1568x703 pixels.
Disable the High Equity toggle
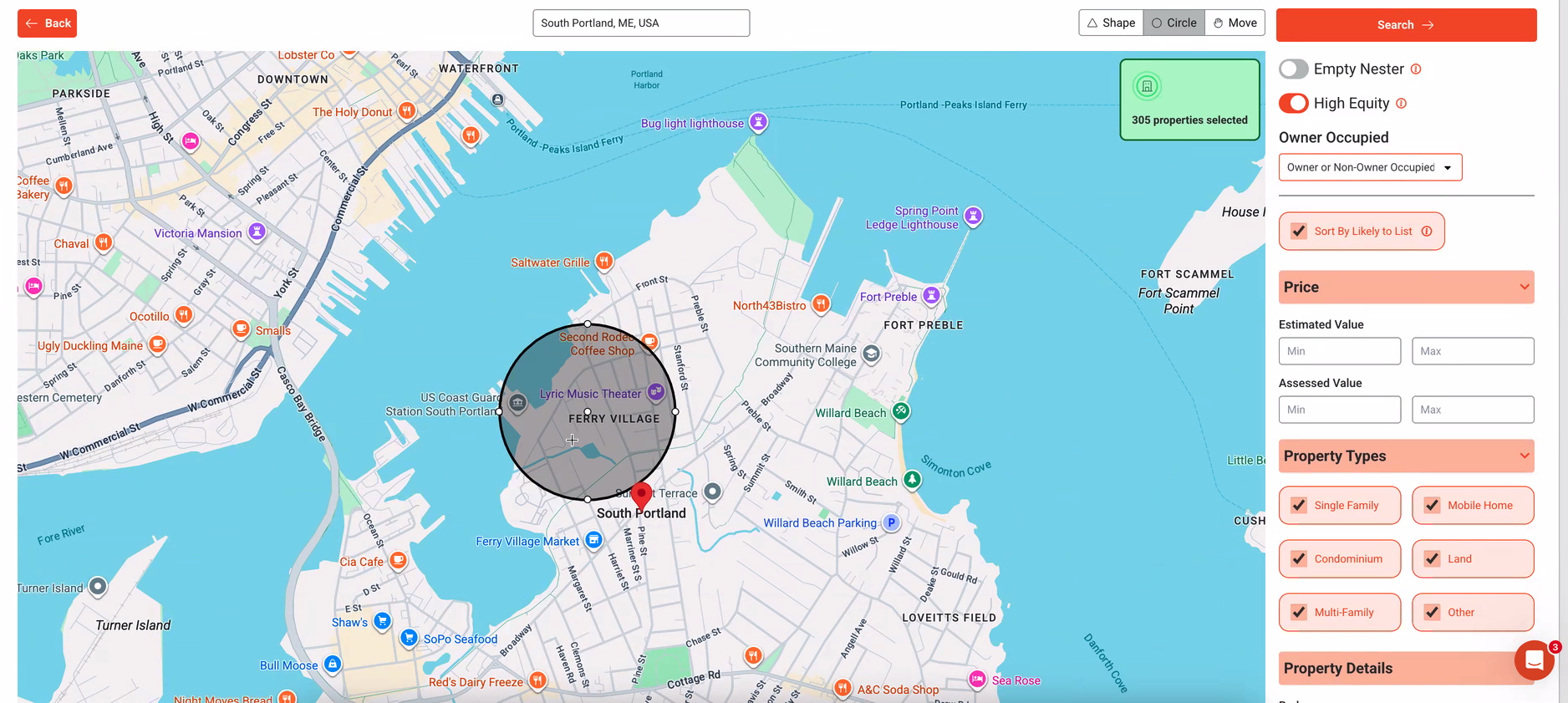(x=1294, y=104)
